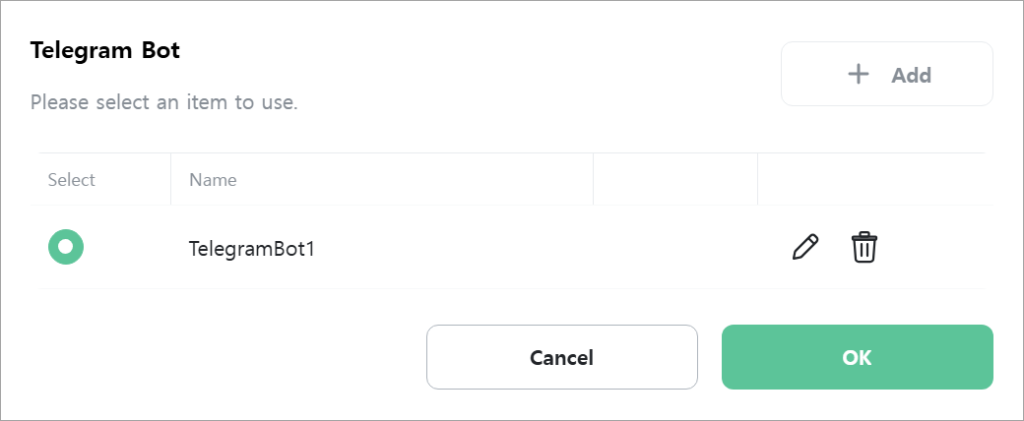This screenshot has height=421, width=1024.
Task: Click the Add button label
Action: (x=911, y=75)
